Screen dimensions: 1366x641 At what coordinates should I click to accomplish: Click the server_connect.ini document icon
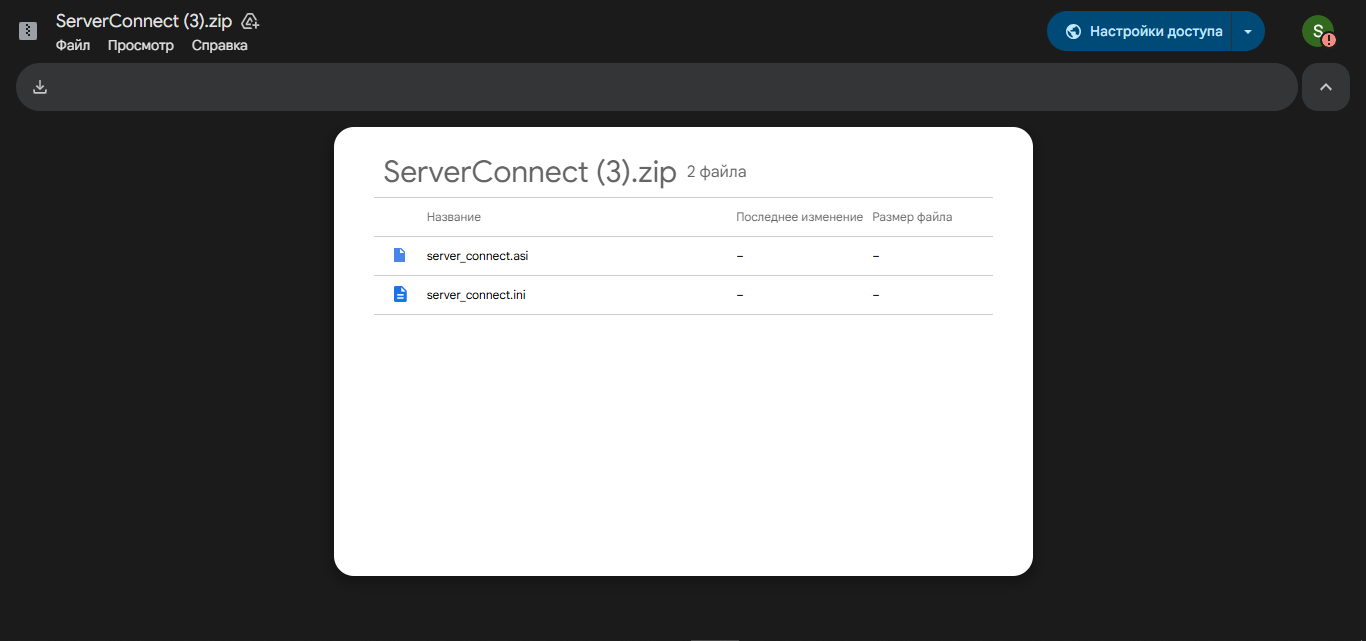[x=400, y=294]
